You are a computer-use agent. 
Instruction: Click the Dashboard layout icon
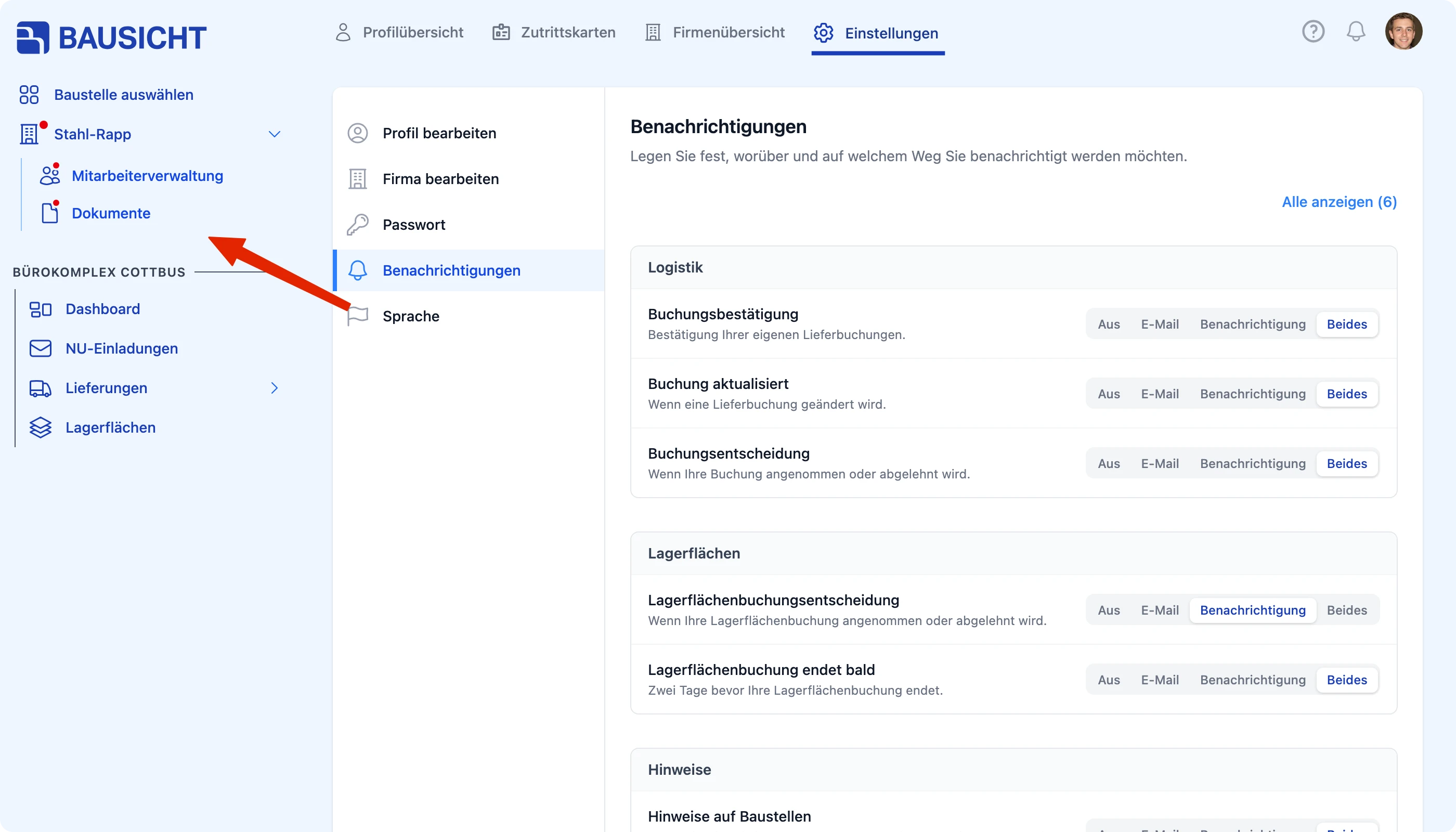pos(41,309)
